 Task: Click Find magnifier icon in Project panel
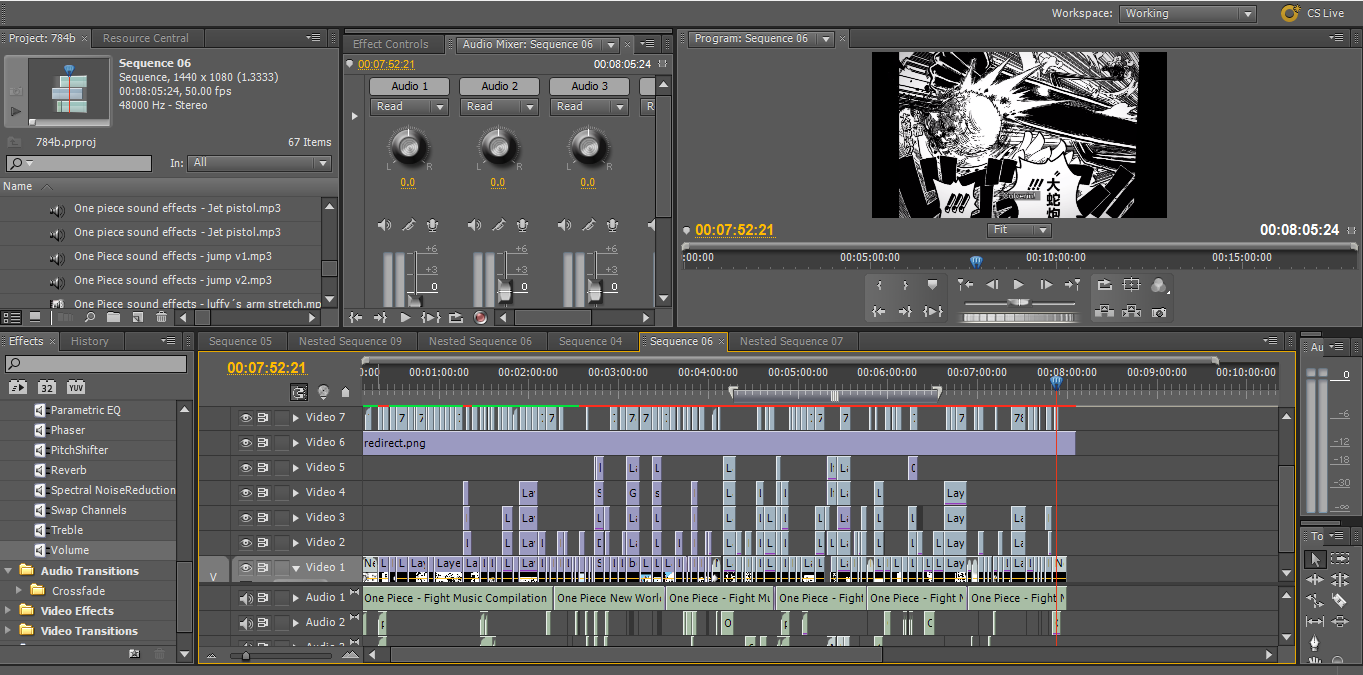click(90, 317)
